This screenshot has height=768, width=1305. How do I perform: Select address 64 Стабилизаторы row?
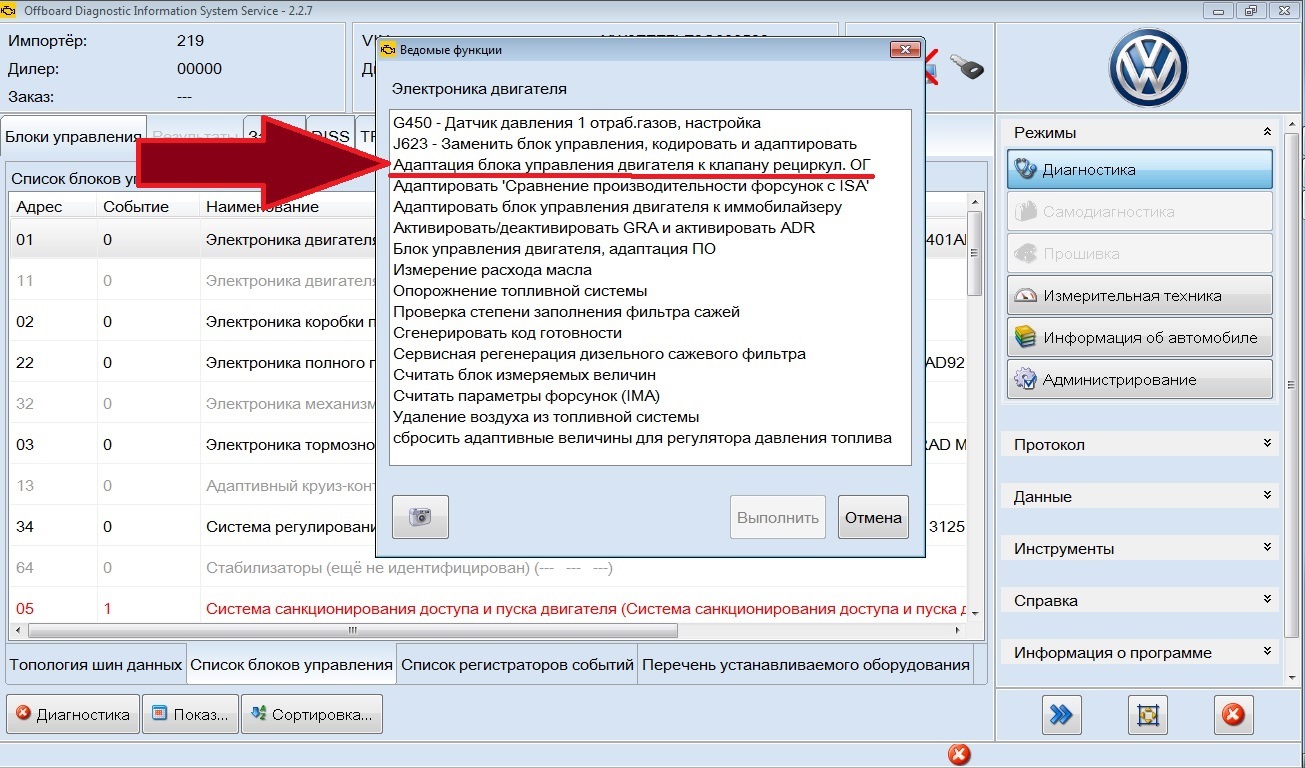tap(488, 568)
